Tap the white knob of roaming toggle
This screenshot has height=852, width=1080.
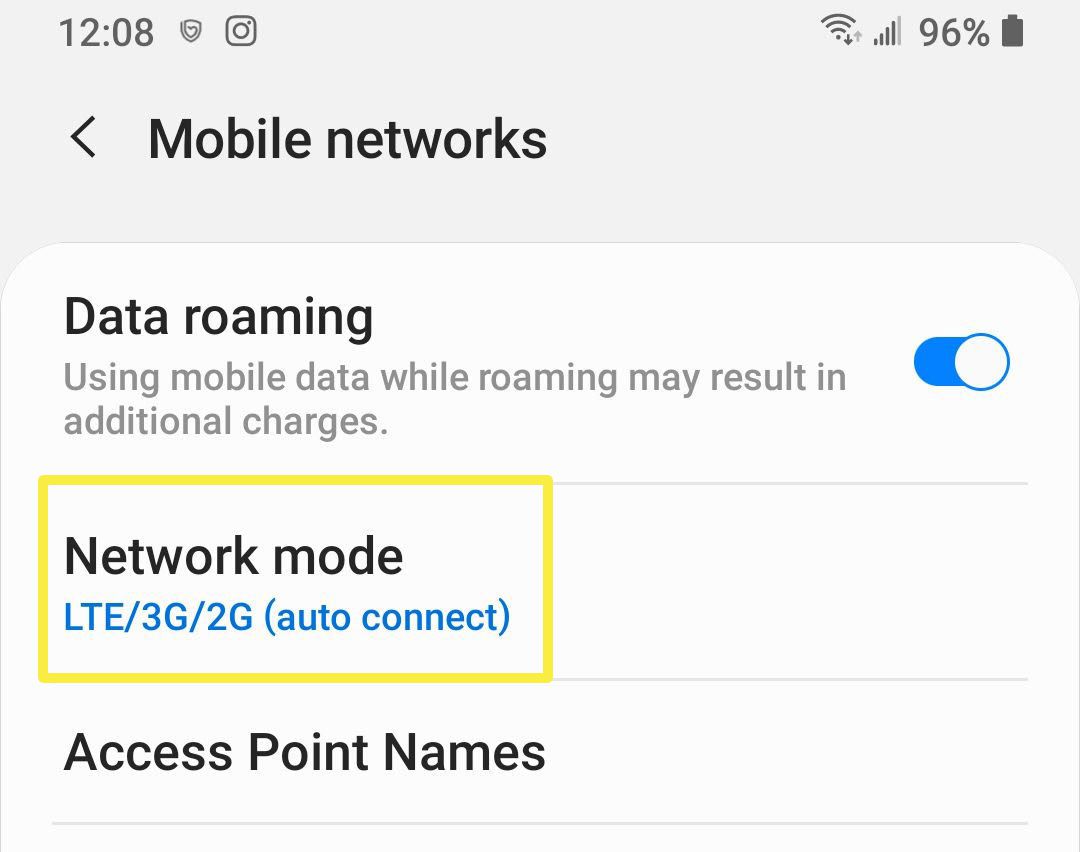pos(982,362)
